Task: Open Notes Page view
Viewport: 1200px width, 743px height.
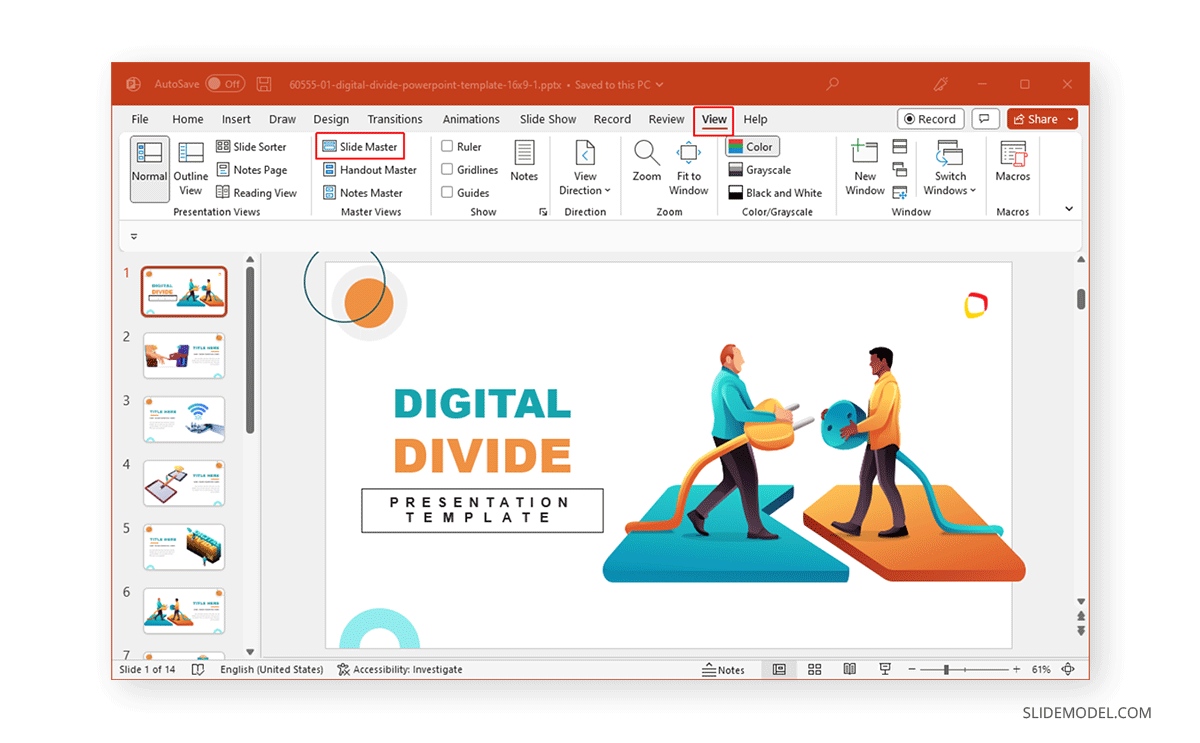Action: pyautogui.click(x=253, y=169)
